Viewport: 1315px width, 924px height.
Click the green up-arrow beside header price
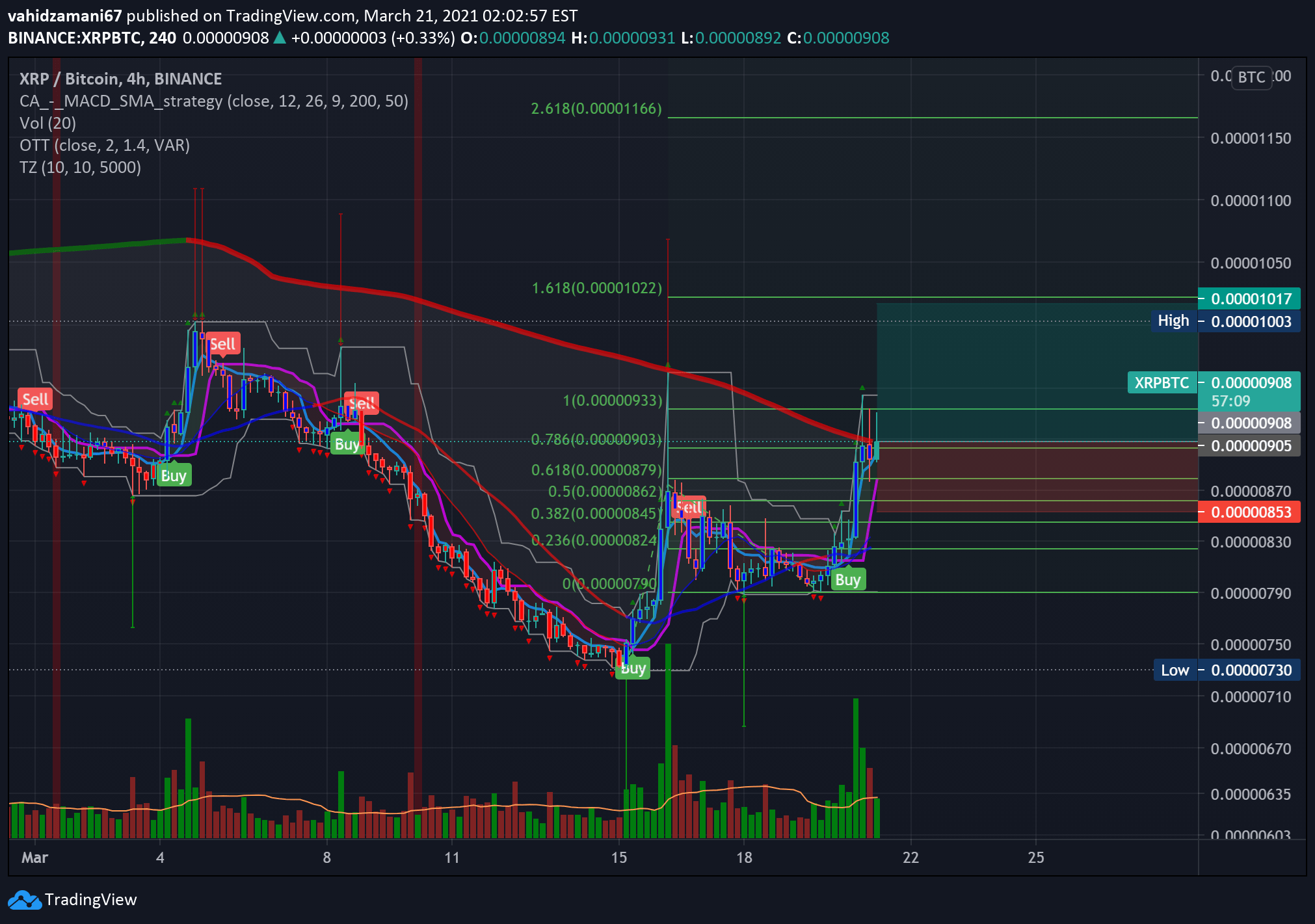(280, 38)
